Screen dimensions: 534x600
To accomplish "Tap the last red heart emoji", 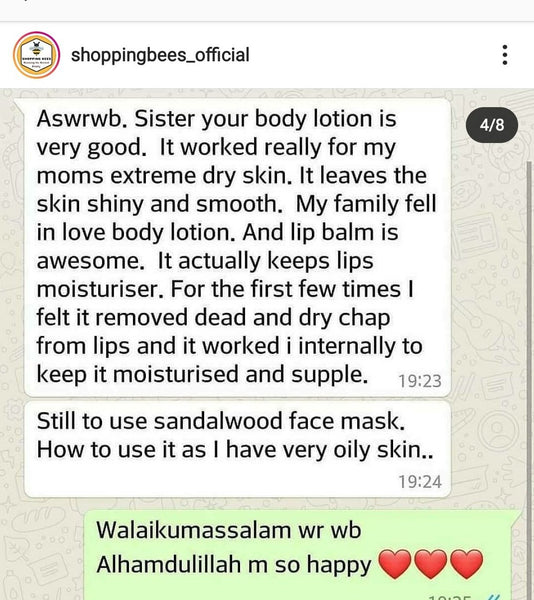I will pyautogui.click(x=466, y=564).
